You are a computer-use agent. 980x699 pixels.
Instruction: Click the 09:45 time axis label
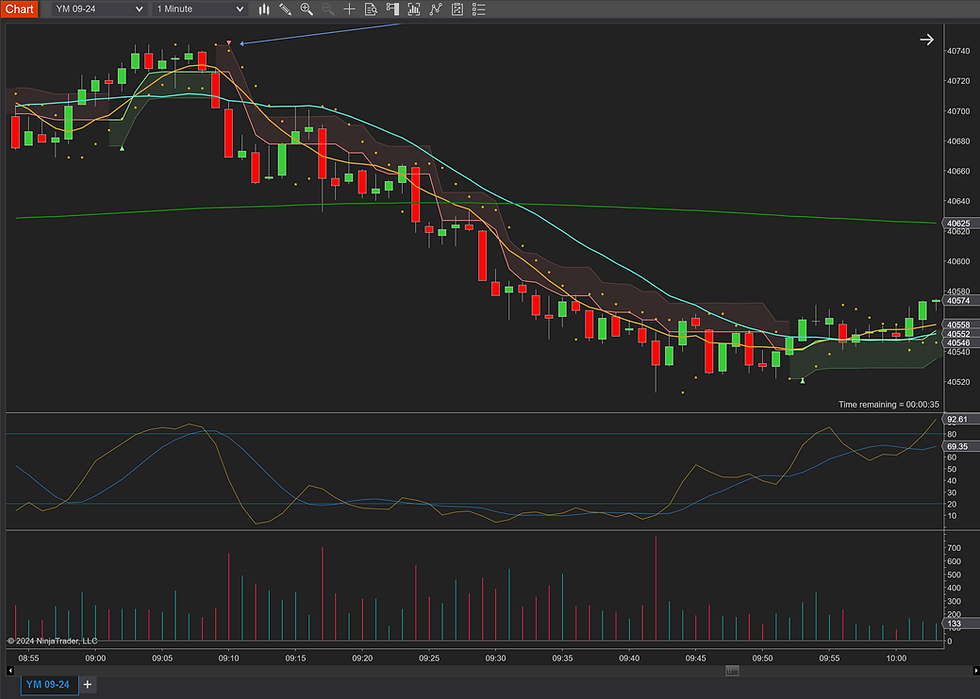click(696, 658)
